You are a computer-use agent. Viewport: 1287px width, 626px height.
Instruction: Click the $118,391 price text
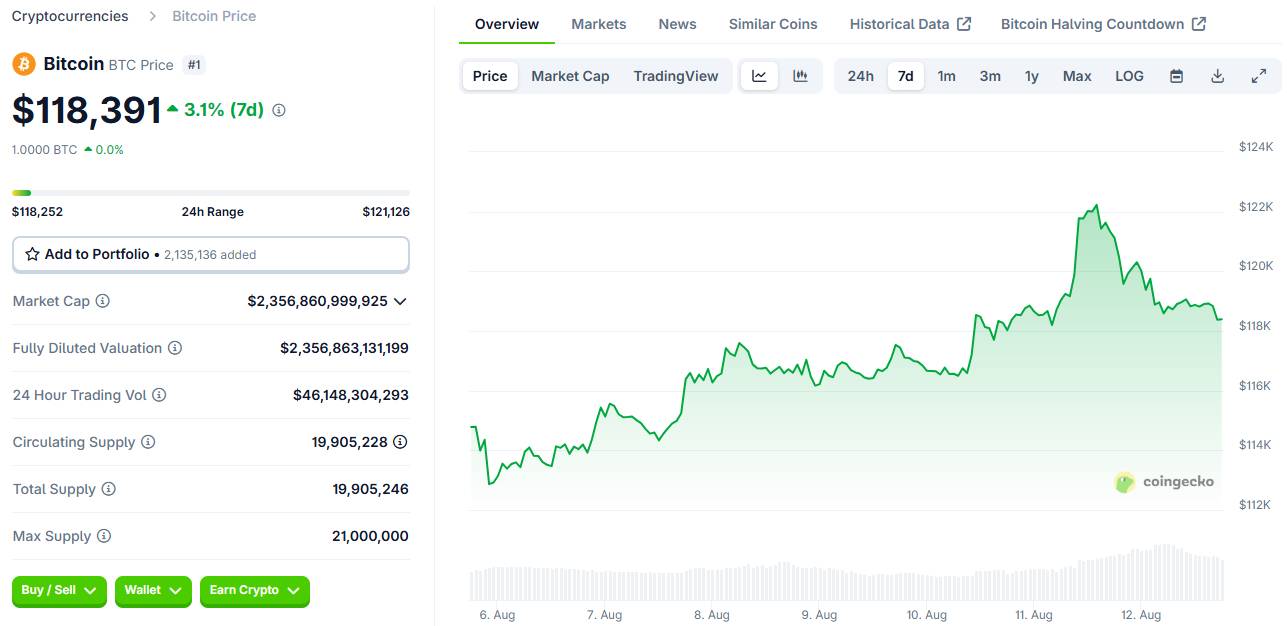tap(87, 110)
